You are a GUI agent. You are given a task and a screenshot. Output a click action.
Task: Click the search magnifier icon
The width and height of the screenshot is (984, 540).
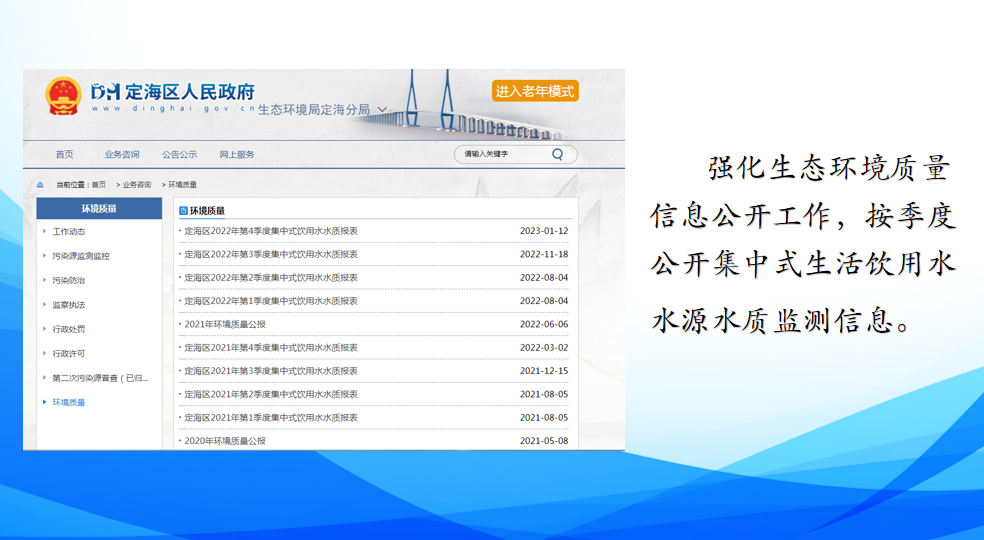[557, 154]
